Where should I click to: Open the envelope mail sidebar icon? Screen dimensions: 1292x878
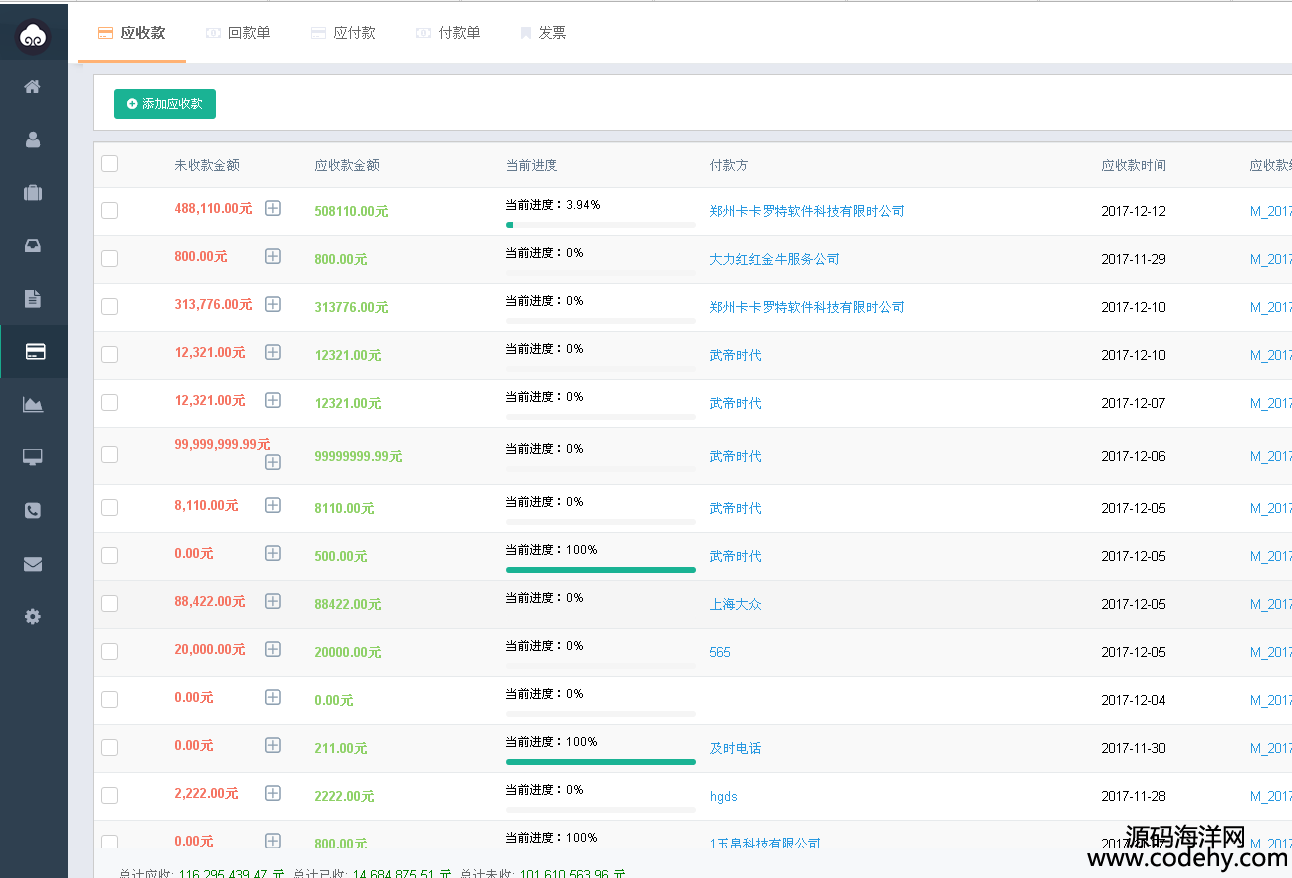click(x=33, y=564)
